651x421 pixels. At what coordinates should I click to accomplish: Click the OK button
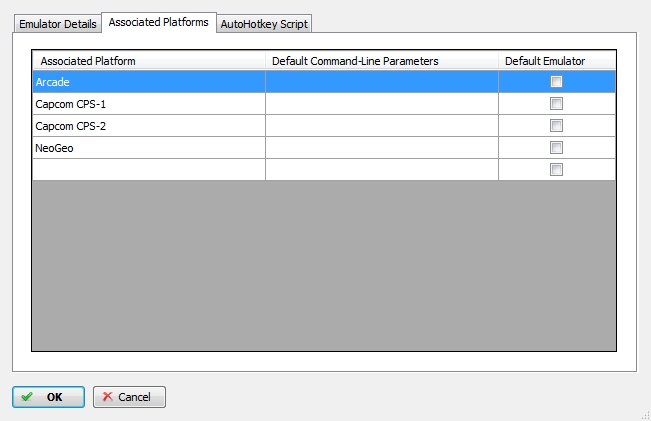[48, 397]
